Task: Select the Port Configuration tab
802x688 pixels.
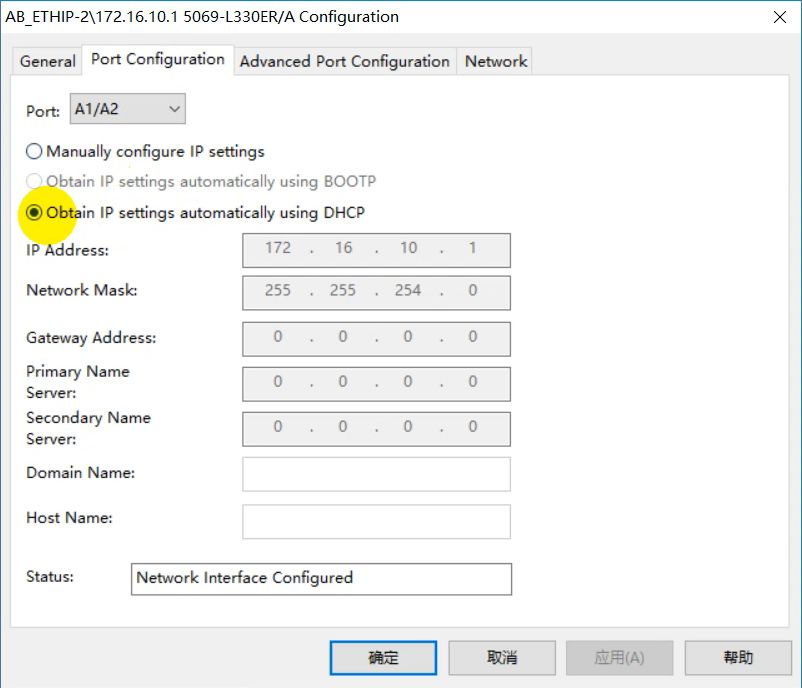Action: tap(158, 59)
